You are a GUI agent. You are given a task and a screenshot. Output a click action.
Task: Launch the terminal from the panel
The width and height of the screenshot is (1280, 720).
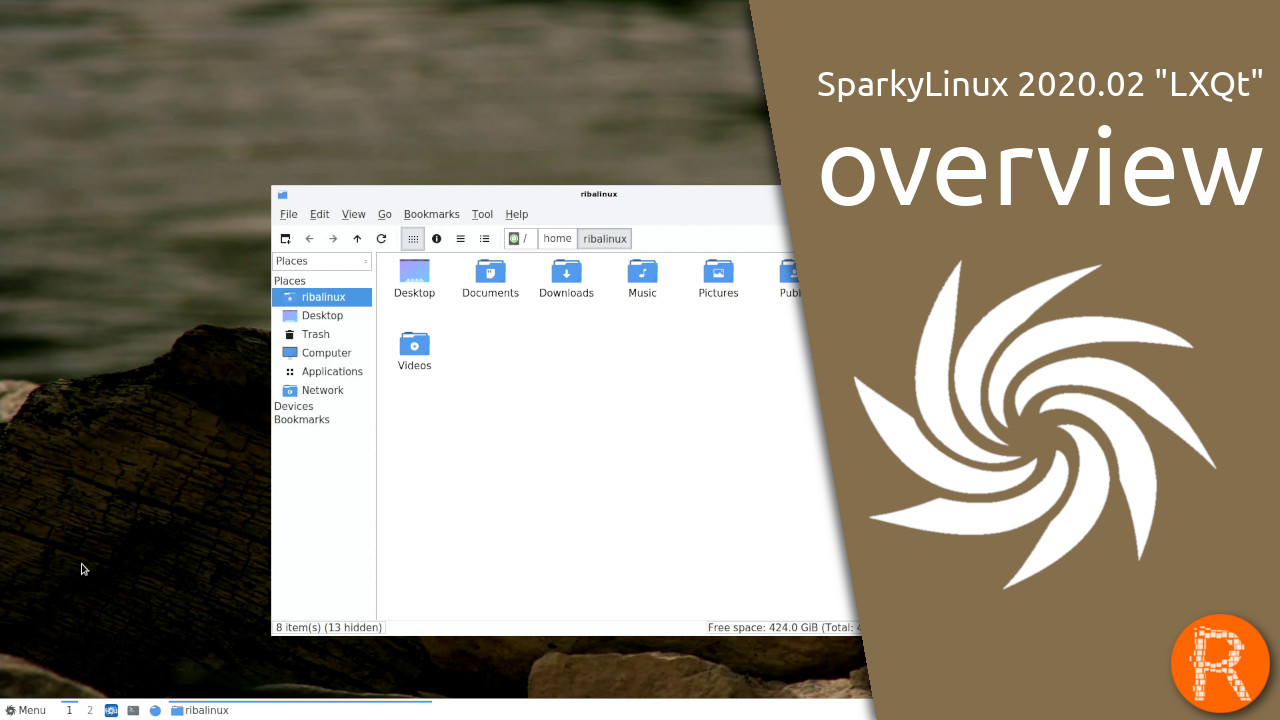pos(133,711)
